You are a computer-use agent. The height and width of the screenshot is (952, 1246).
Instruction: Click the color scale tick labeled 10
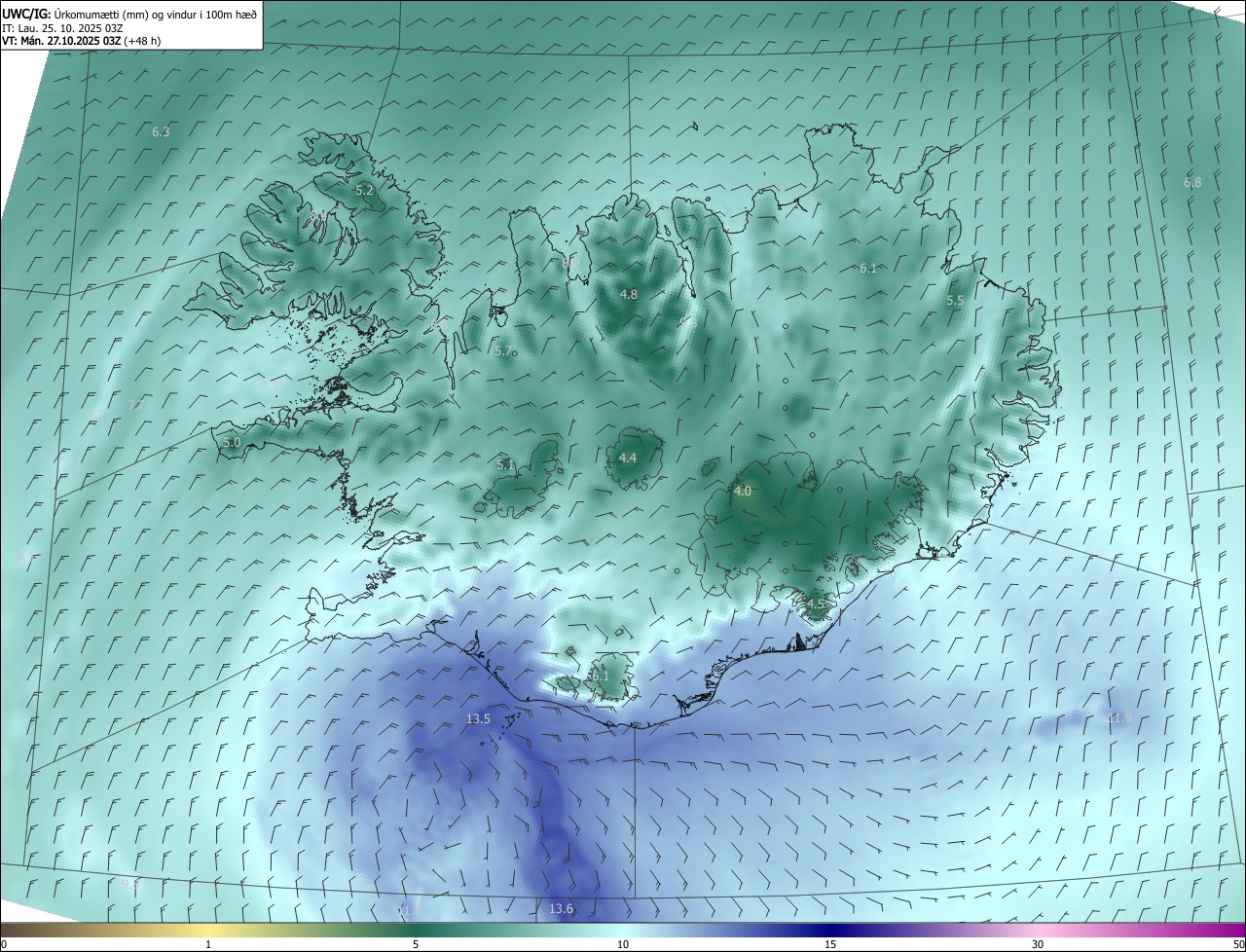[623, 944]
